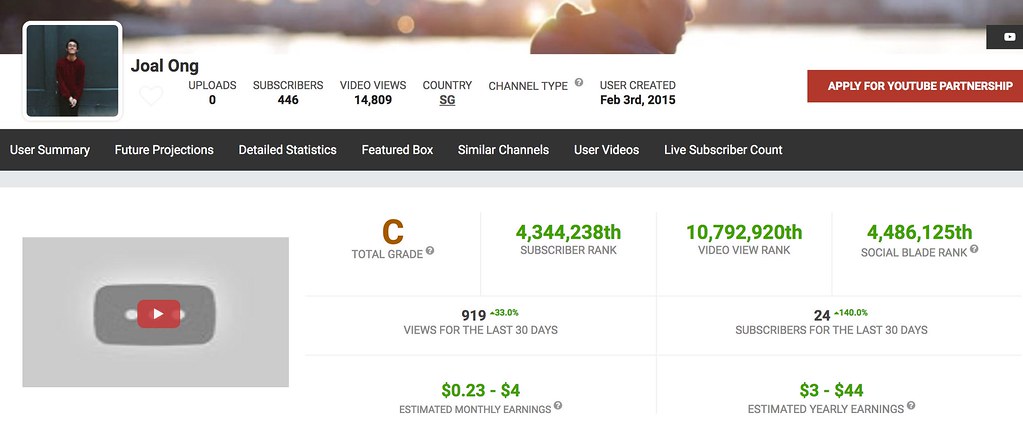This screenshot has height=433, width=1023.
Task: Select the Featured Box tab
Action: (397, 150)
